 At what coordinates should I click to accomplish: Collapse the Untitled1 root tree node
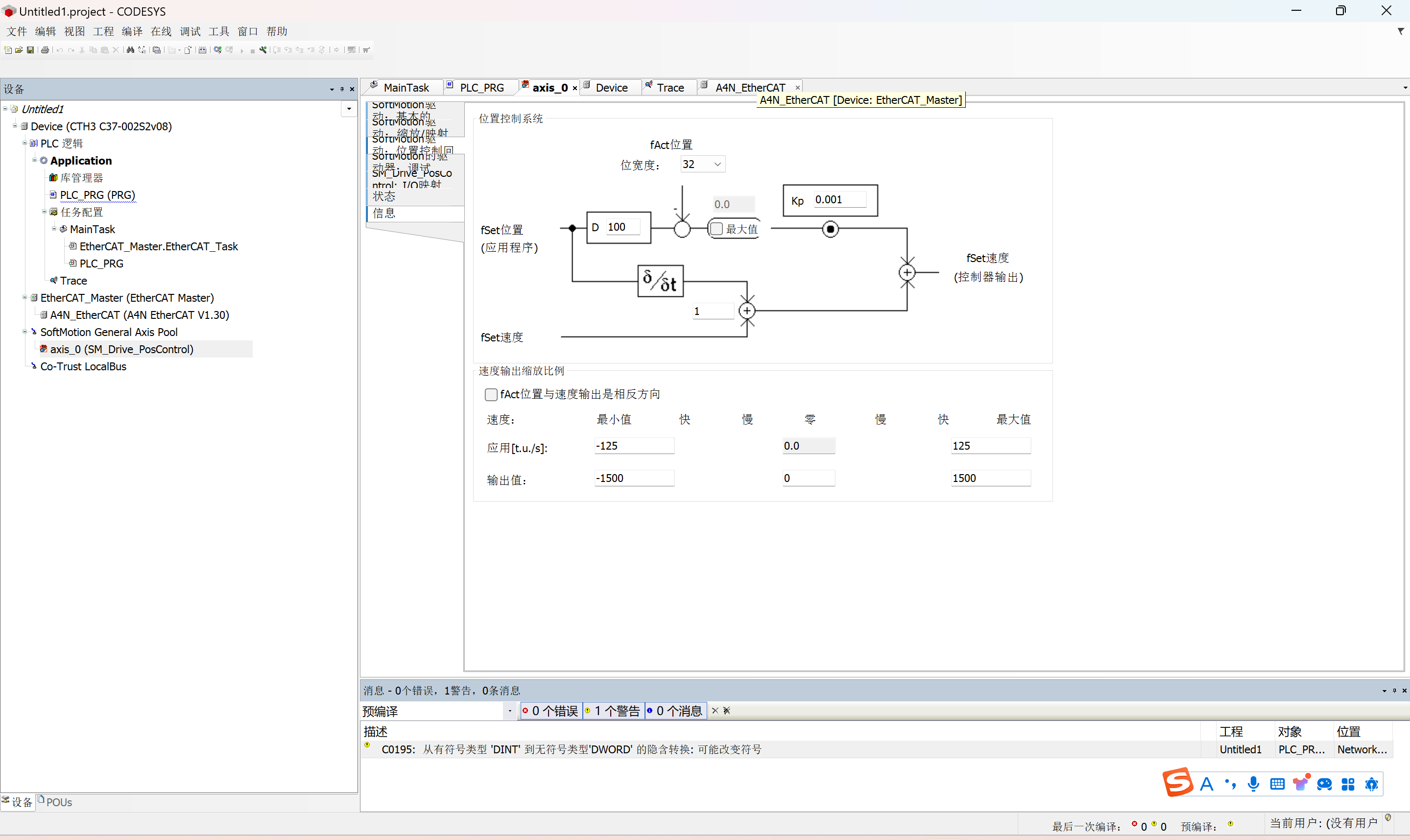pyautogui.click(x=6, y=108)
